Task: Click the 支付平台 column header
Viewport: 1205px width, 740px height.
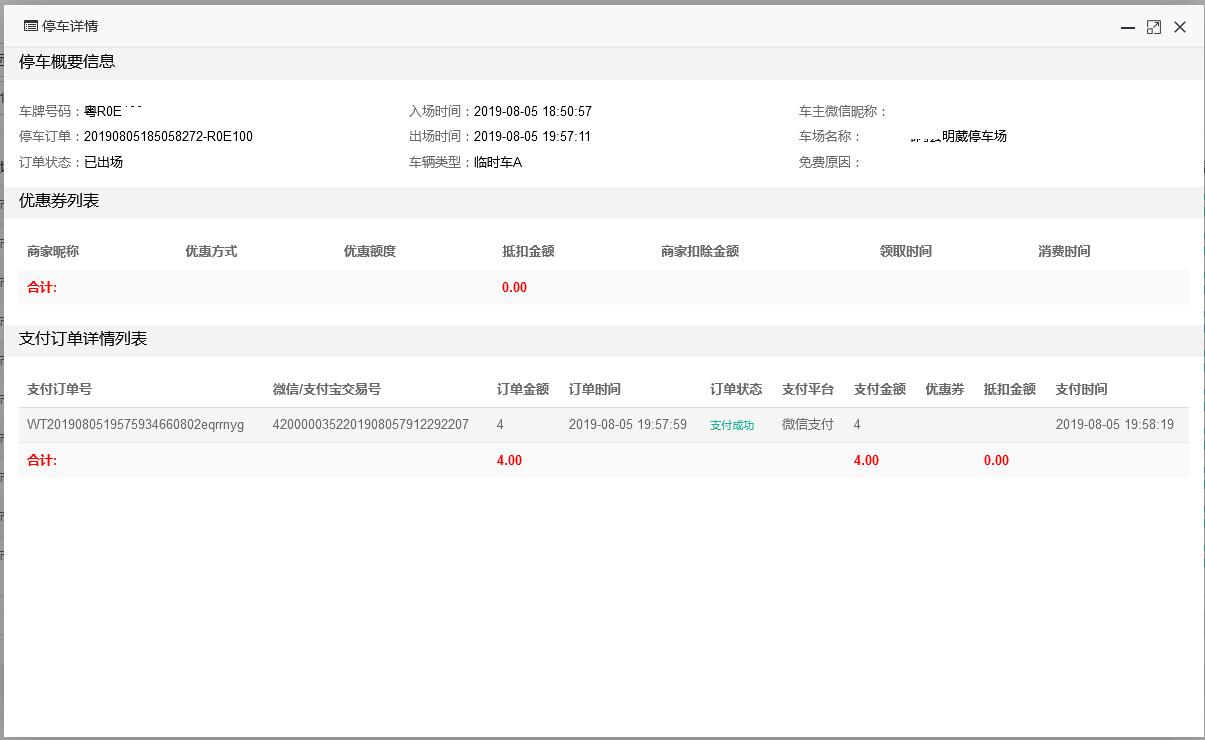Action: 807,389
